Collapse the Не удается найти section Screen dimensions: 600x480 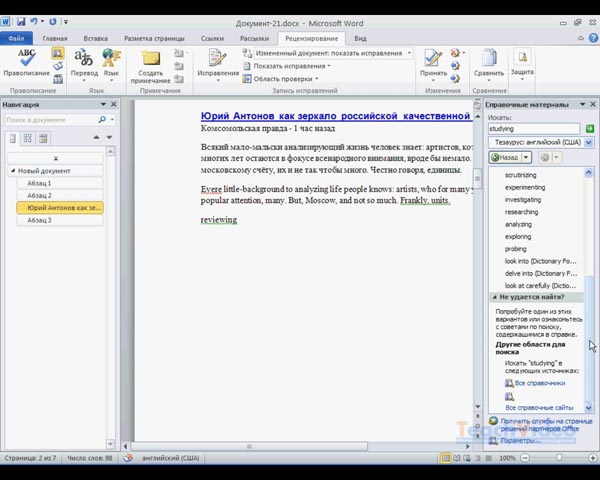493,297
